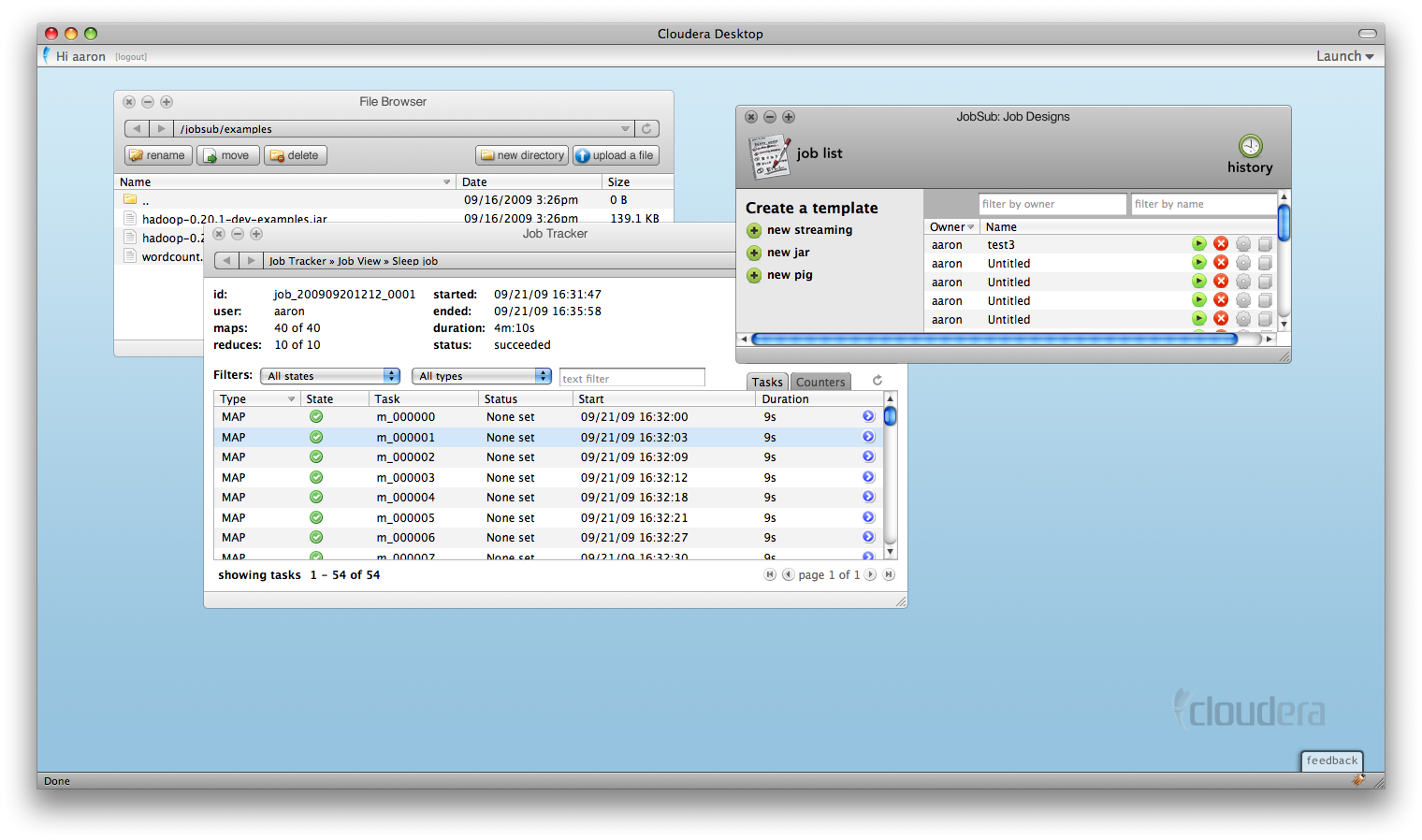View details arrow for task m_000005
Image resolution: width=1422 pixels, height=840 pixels.
pyautogui.click(x=868, y=517)
